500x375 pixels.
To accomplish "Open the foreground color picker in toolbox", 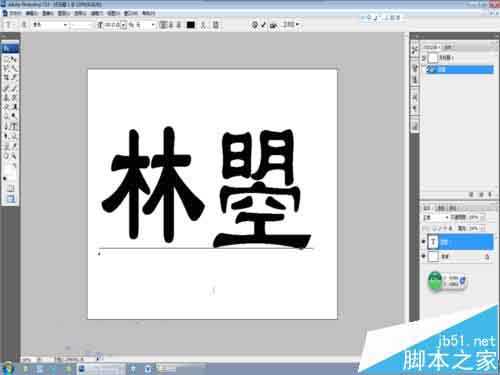I will 8,170.
